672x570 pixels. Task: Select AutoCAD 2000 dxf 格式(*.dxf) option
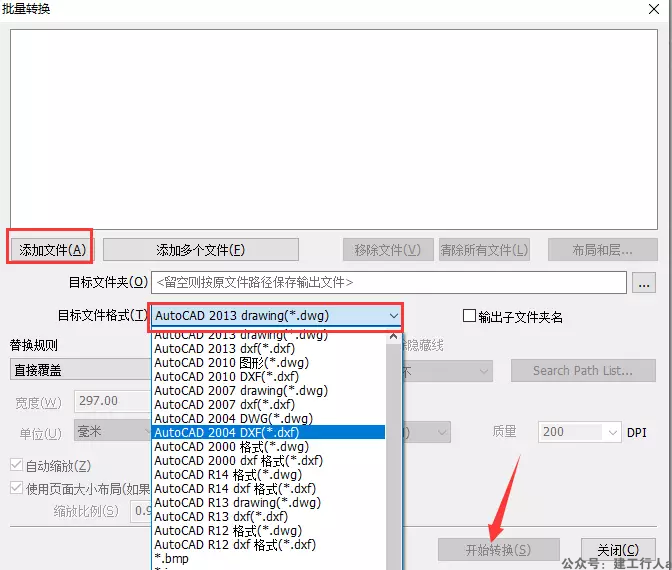(268, 461)
